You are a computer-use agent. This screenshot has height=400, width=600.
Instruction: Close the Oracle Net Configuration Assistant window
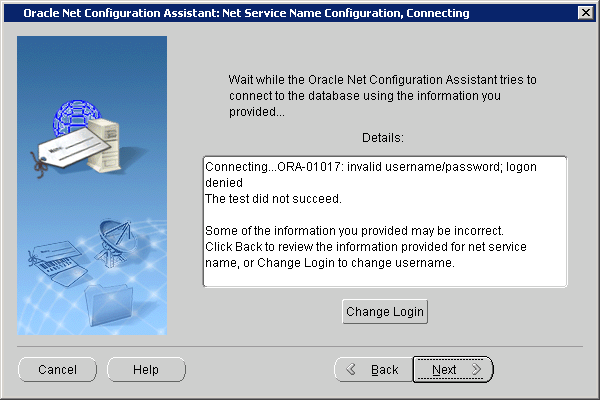(585, 13)
